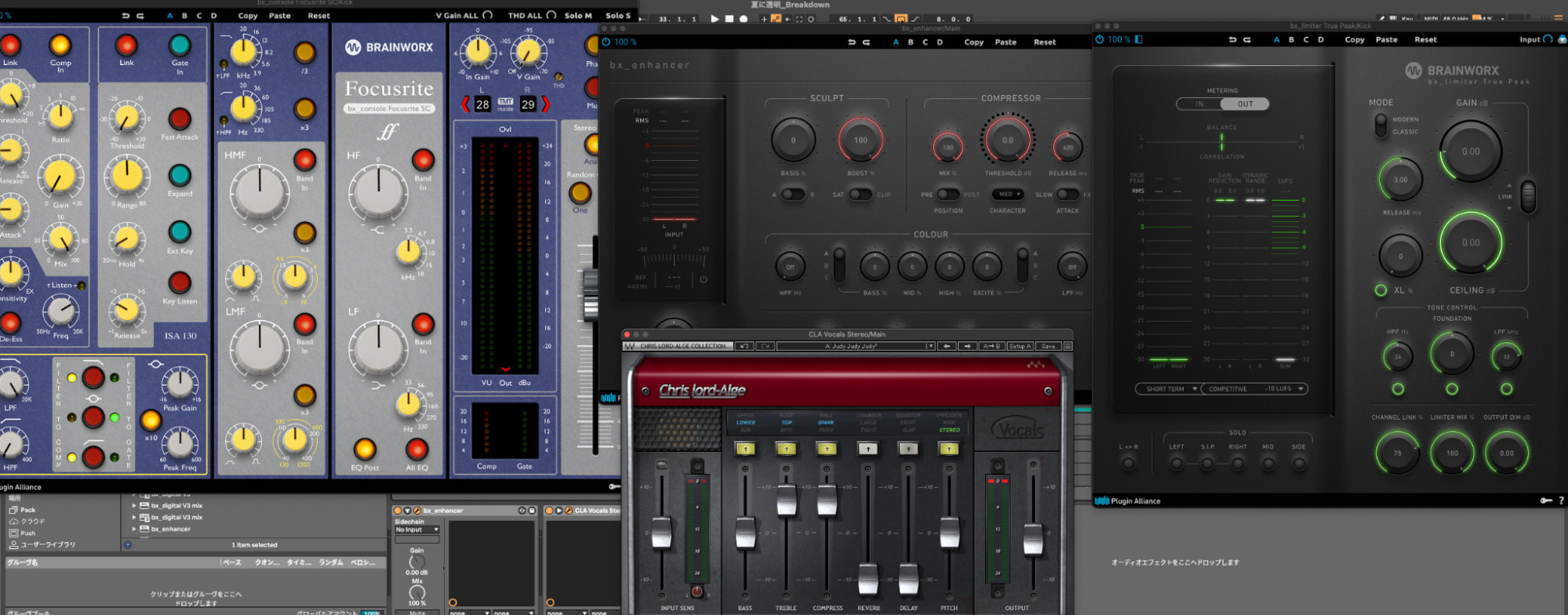Click undo button in CLA Vocals toolbar
The height and width of the screenshot is (615, 1568).
pyautogui.click(x=744, y=346)
